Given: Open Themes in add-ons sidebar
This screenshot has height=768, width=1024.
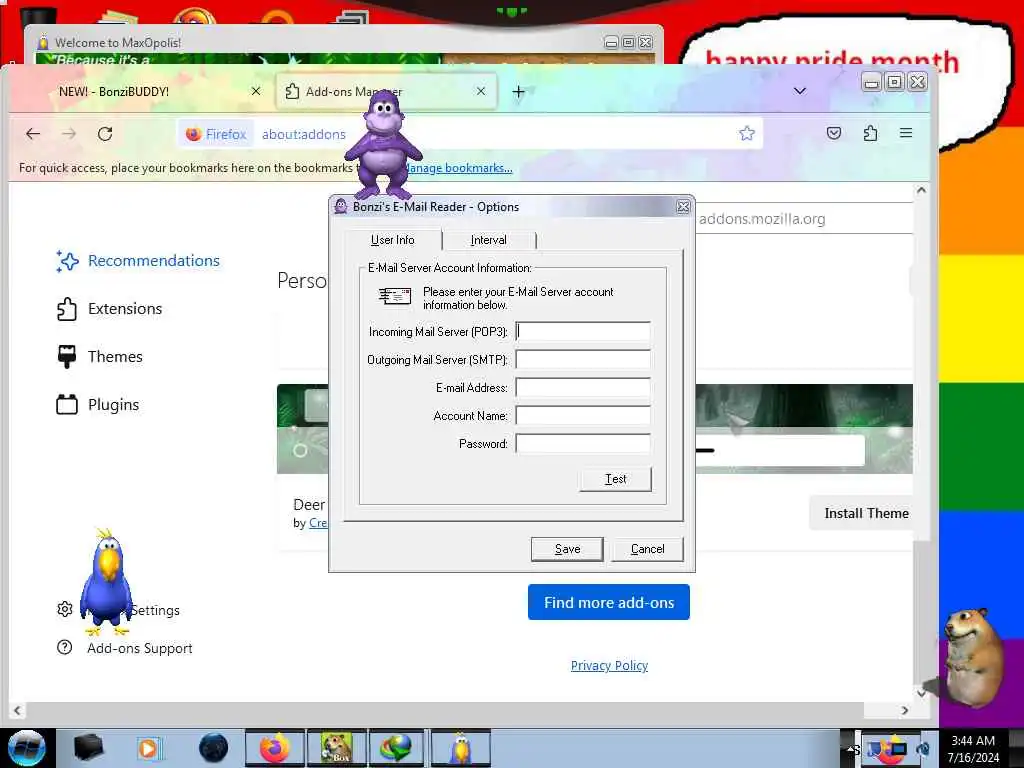Looking at the screenshot, I should [x=100, y=357].
